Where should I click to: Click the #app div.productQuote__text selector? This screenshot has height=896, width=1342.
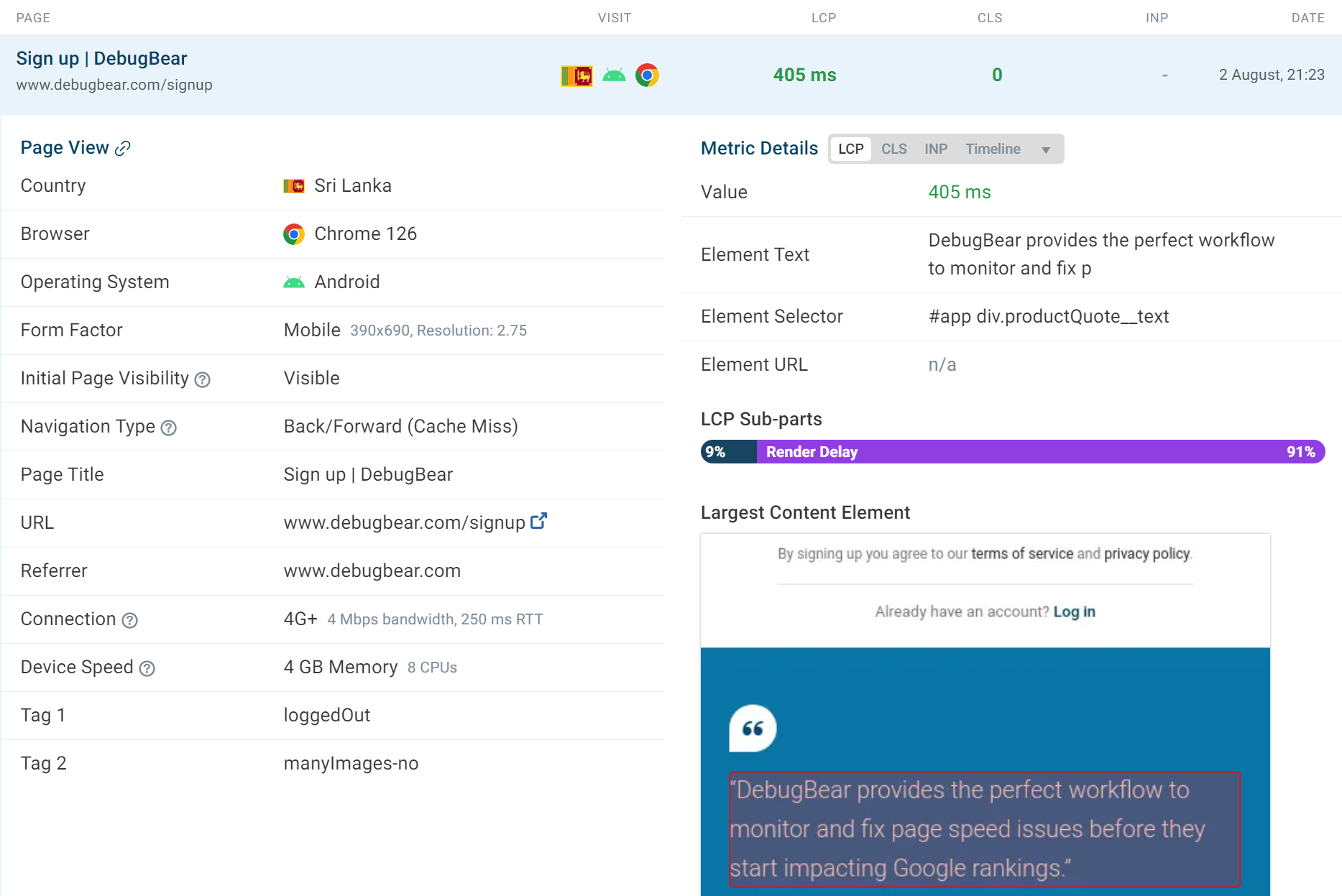click(x=1049, y=316)
